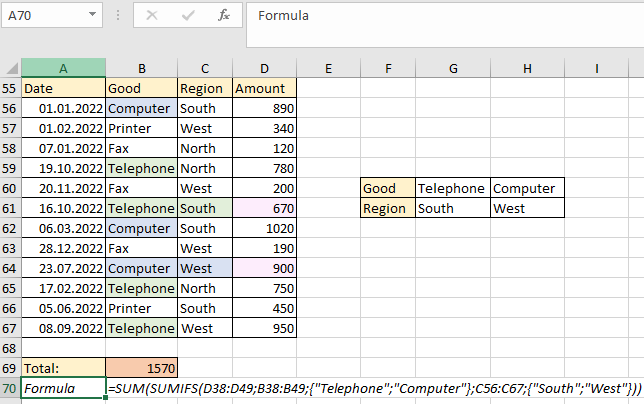
Task: Select the Date header cell
Action: pos(63,88)
